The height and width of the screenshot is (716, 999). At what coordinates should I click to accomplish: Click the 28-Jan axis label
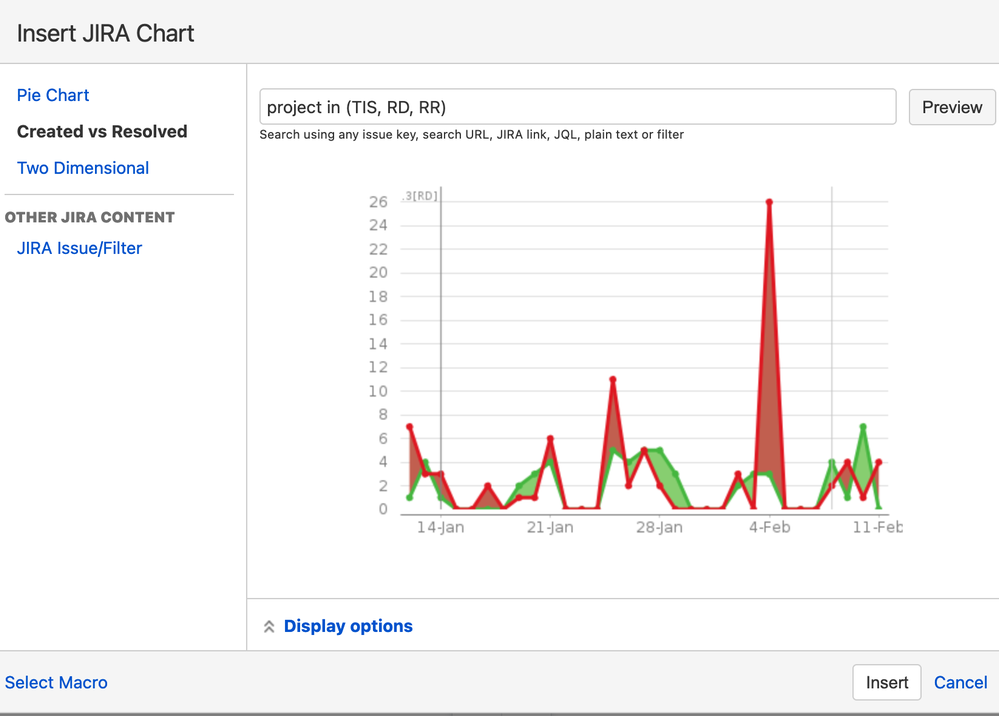coord(659,527)
